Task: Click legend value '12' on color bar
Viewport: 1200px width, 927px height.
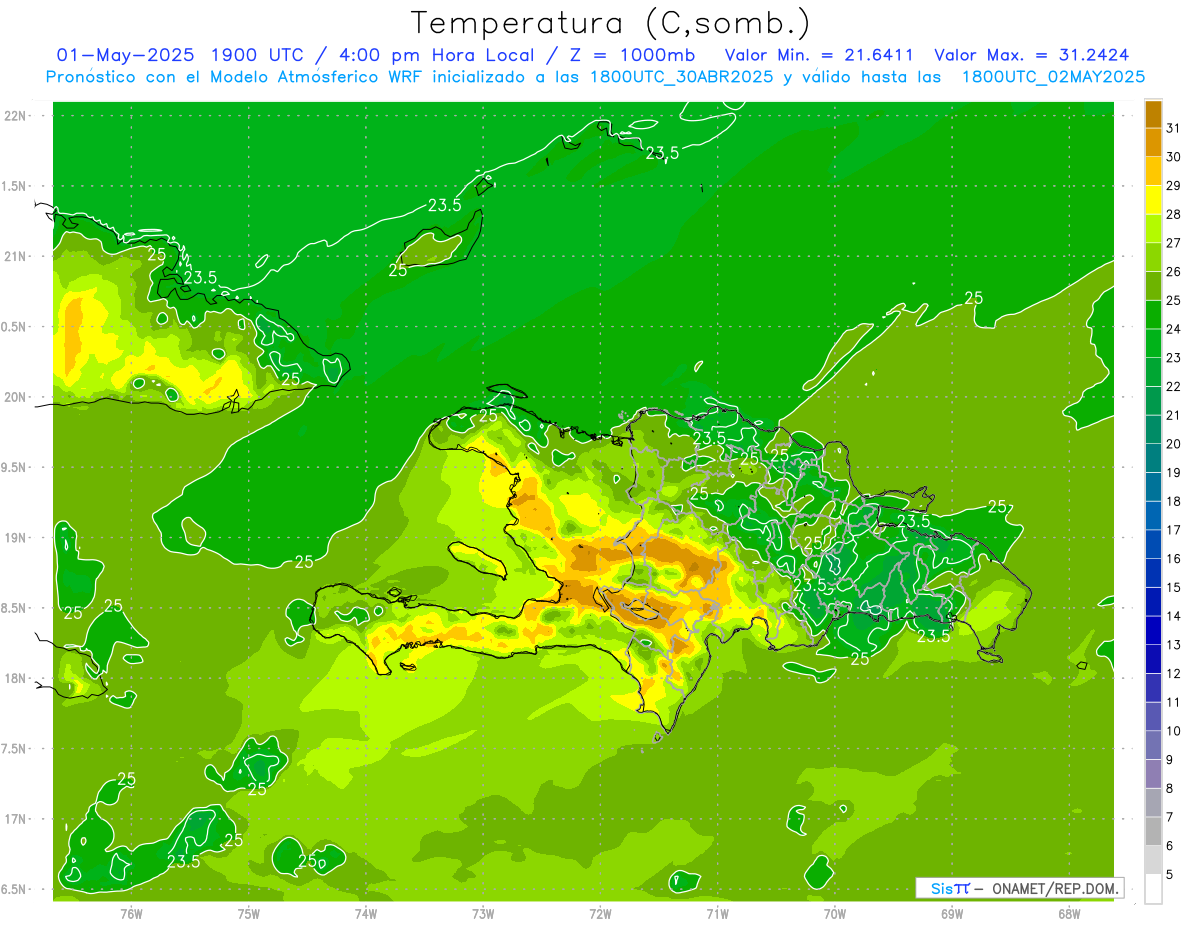Action: (x=1173, y=673)
